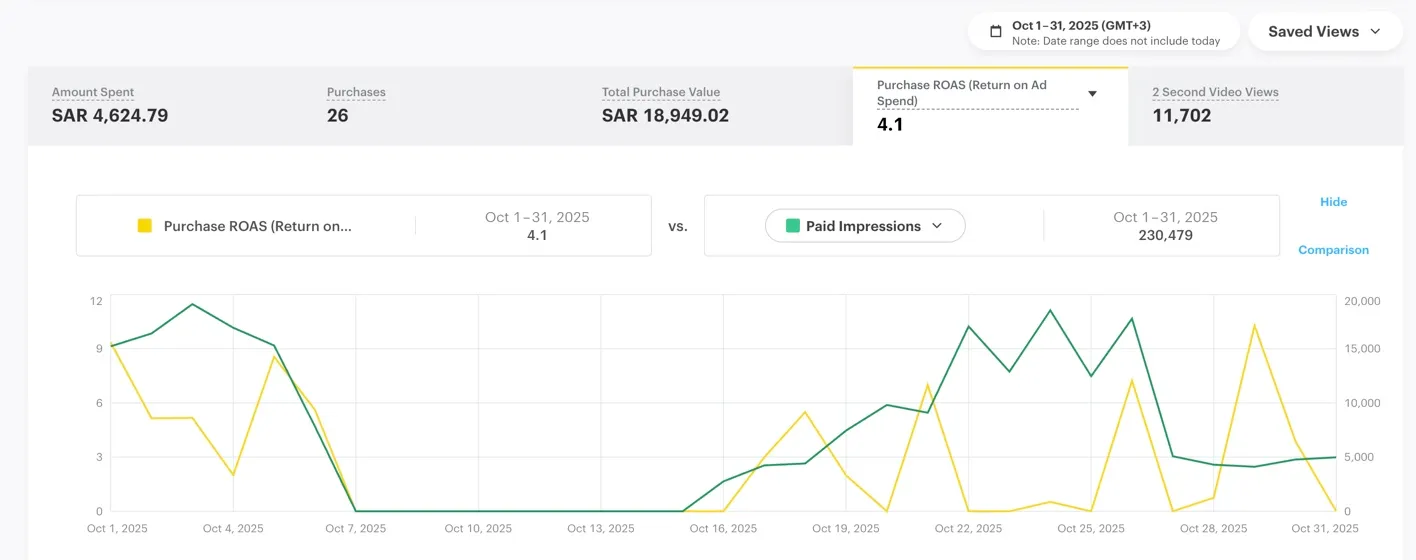Screen dimensions: 1416x560
Task: Click the 20,000 right axis label
Action: pyautogui.click(x=1362, y=301)
